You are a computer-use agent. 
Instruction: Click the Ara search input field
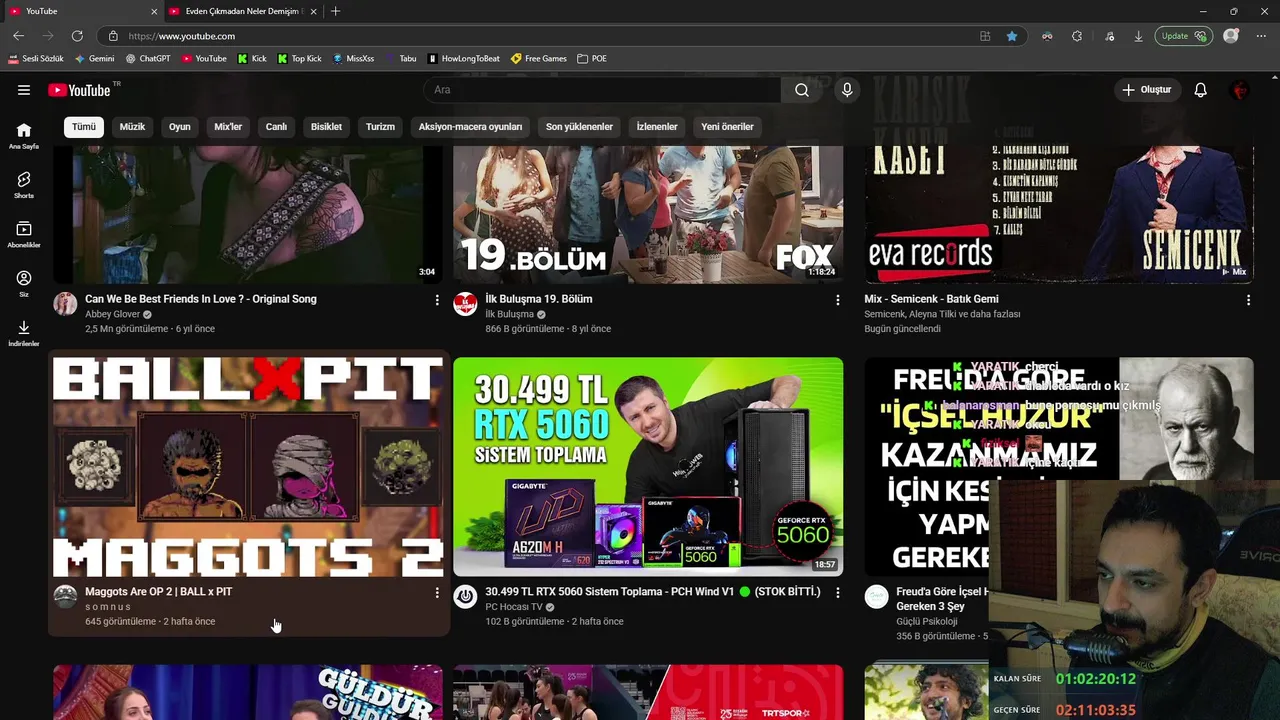pyautogui.click(x=602, y=90)
